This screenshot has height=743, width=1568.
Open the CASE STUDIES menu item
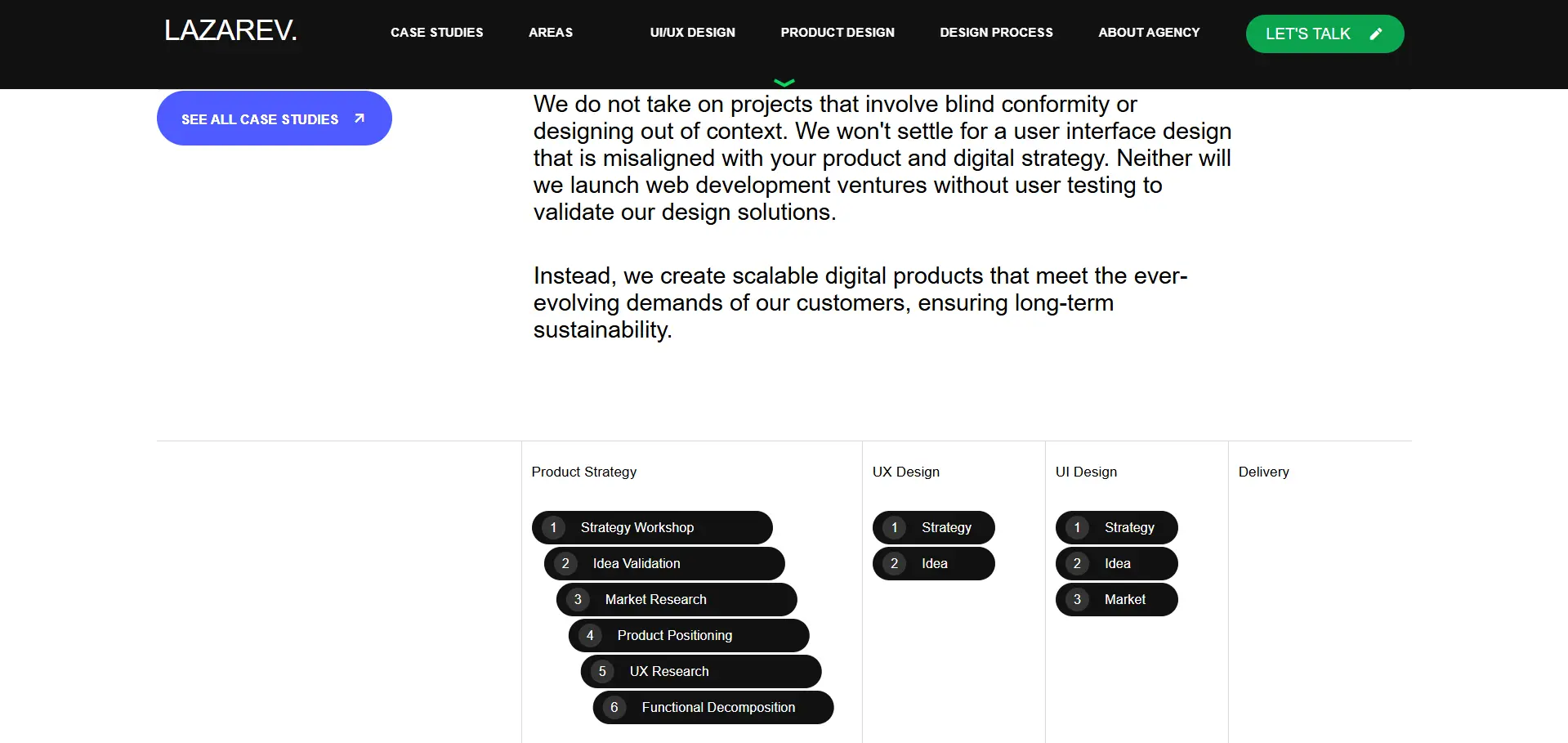[x=437, y=33]
